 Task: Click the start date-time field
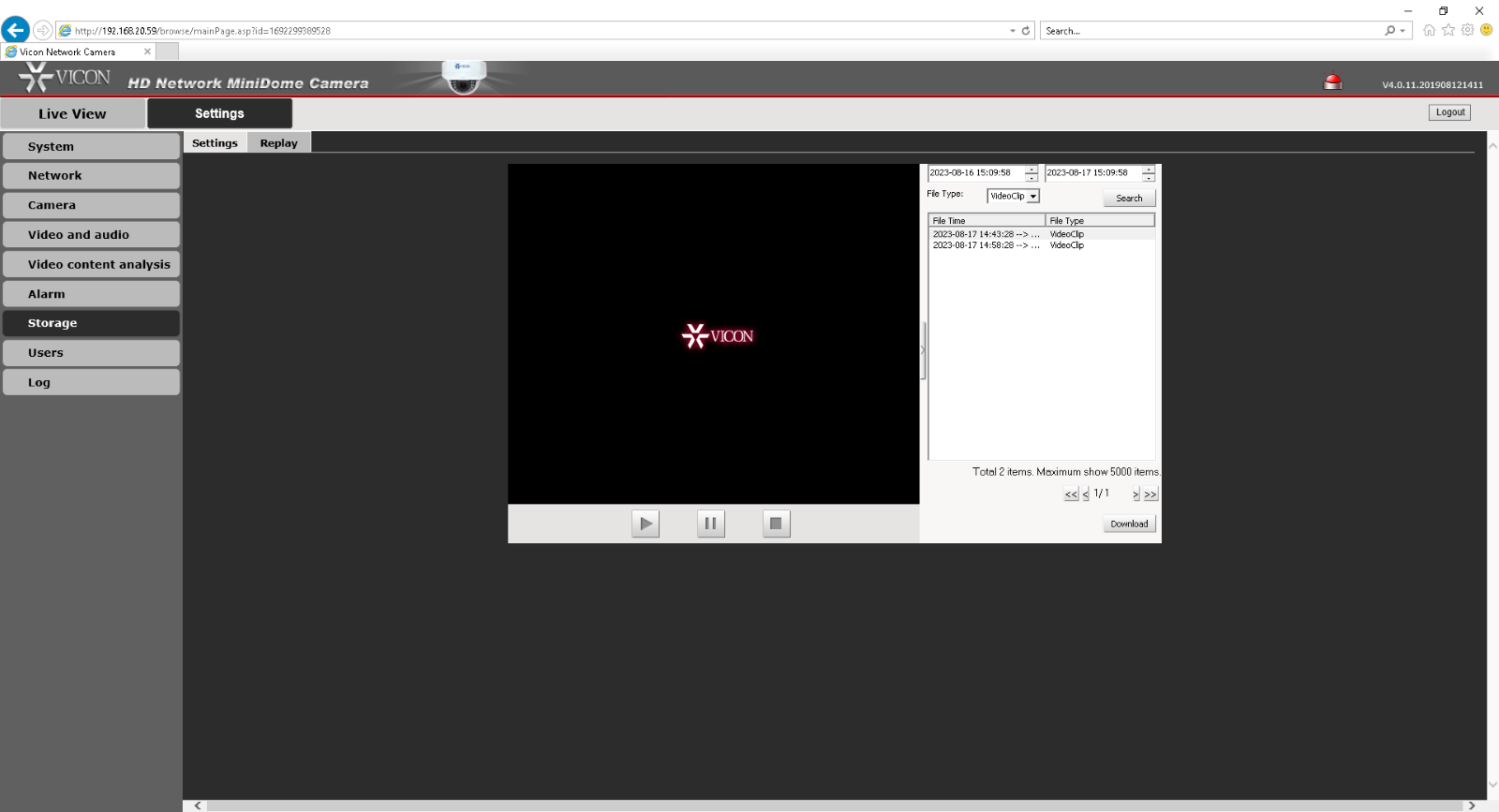tap(974, 173)
